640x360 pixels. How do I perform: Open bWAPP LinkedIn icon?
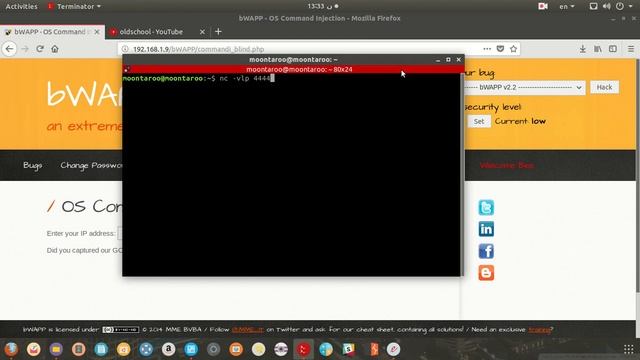(486, 229)
